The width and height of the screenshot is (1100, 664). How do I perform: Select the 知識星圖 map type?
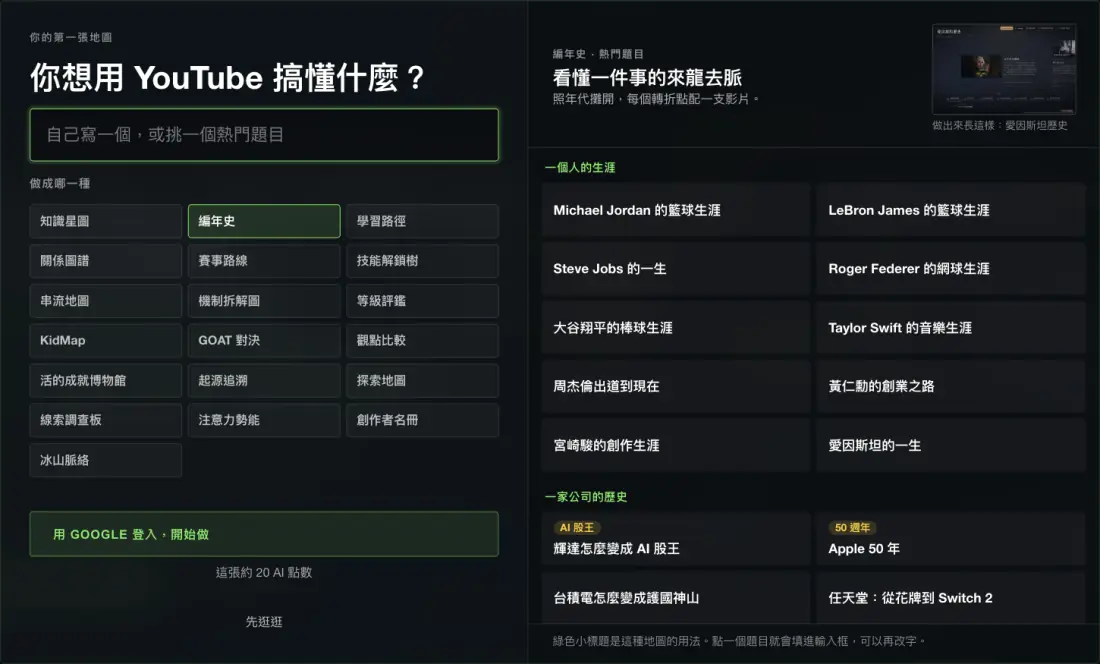point(106,221)
